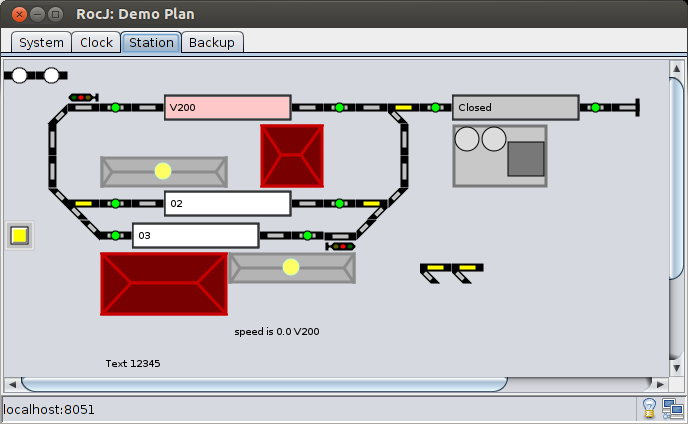
Task: Click the gray factory building with two circles
Action: point(499,155)
